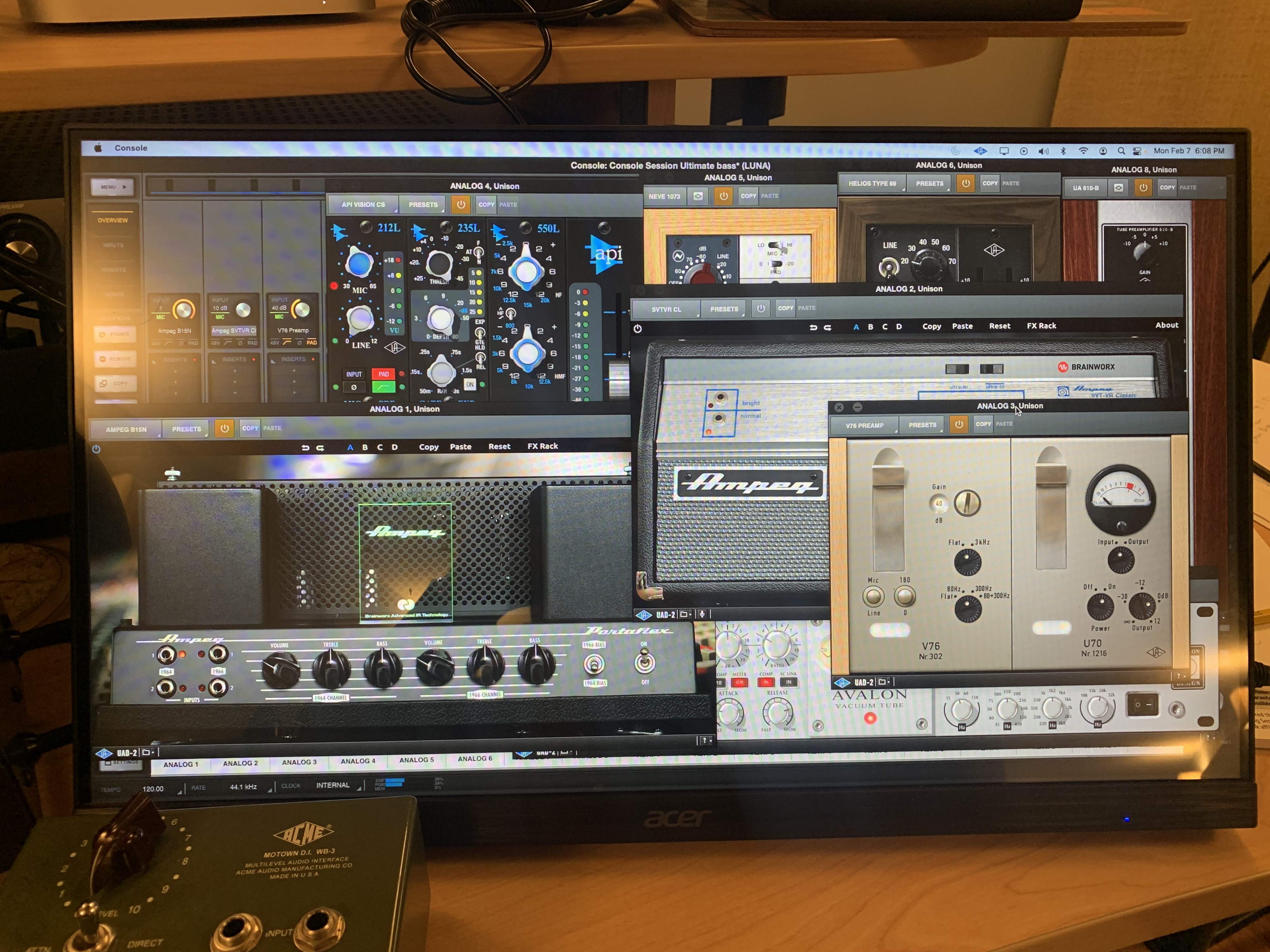This screenshot has width=1270, height=952.
Task: Toggle the ANALOG 1 Ampeg B15N power button
Action: point(224,428)
